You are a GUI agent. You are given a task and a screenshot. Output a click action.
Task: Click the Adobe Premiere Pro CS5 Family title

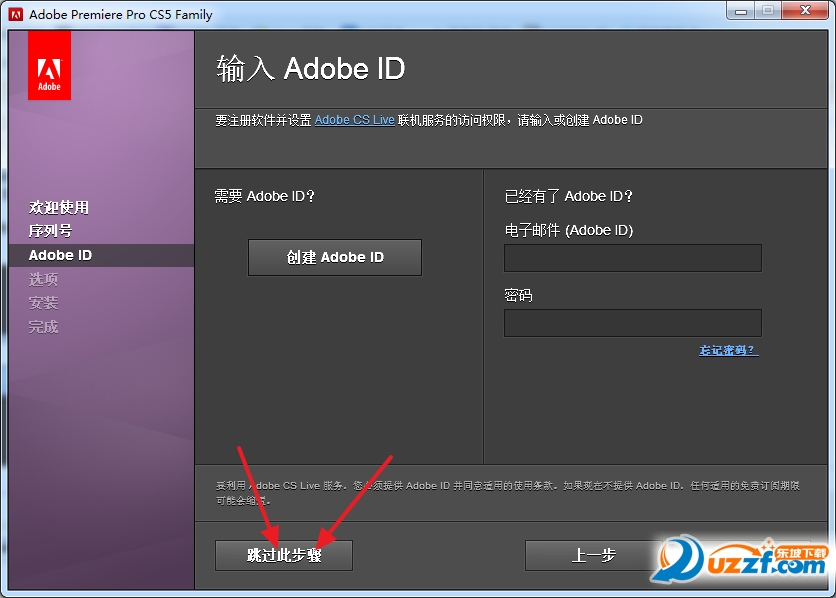click(x=120, y=14)
